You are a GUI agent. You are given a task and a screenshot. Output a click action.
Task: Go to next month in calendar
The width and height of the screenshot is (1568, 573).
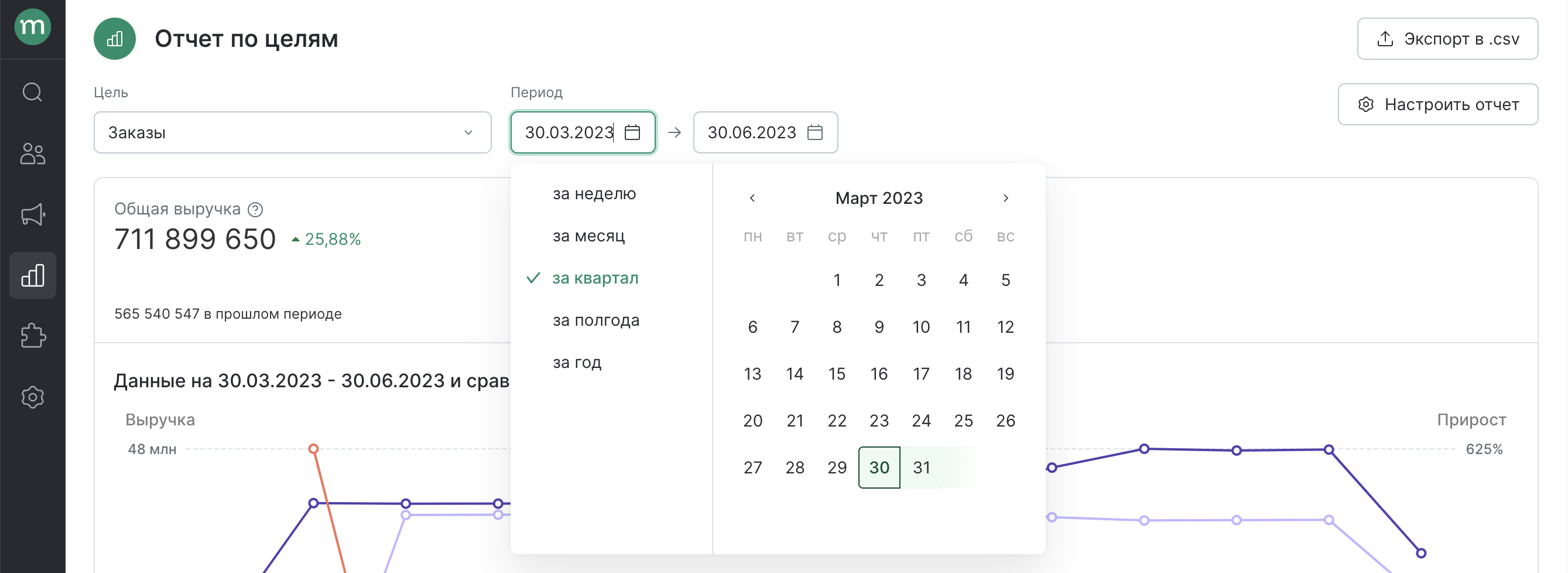coord(1005,198)
